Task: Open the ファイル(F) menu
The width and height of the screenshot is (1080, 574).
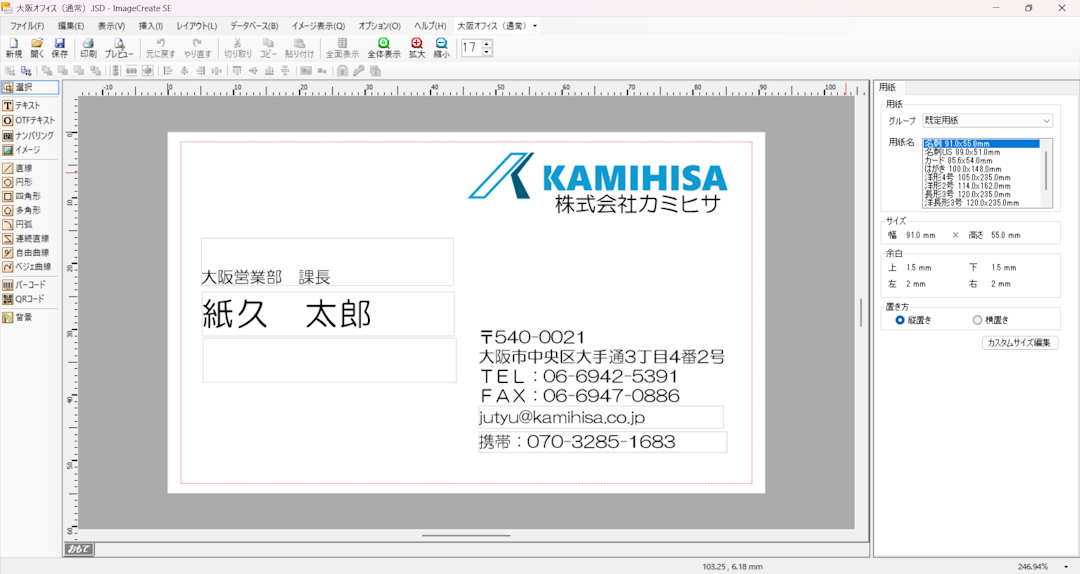Action: click(27, 26)
